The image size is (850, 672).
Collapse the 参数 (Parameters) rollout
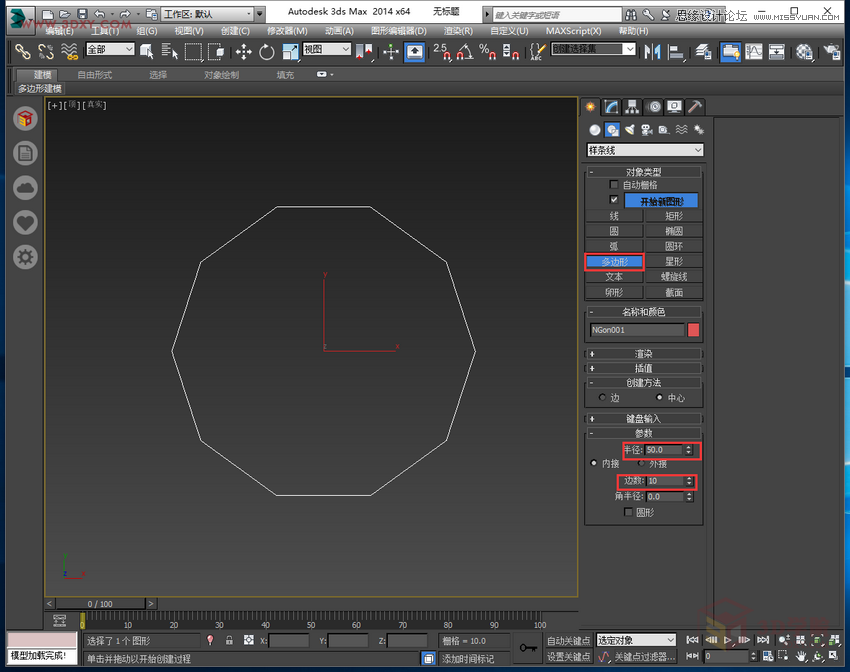[x=643, y=433]
